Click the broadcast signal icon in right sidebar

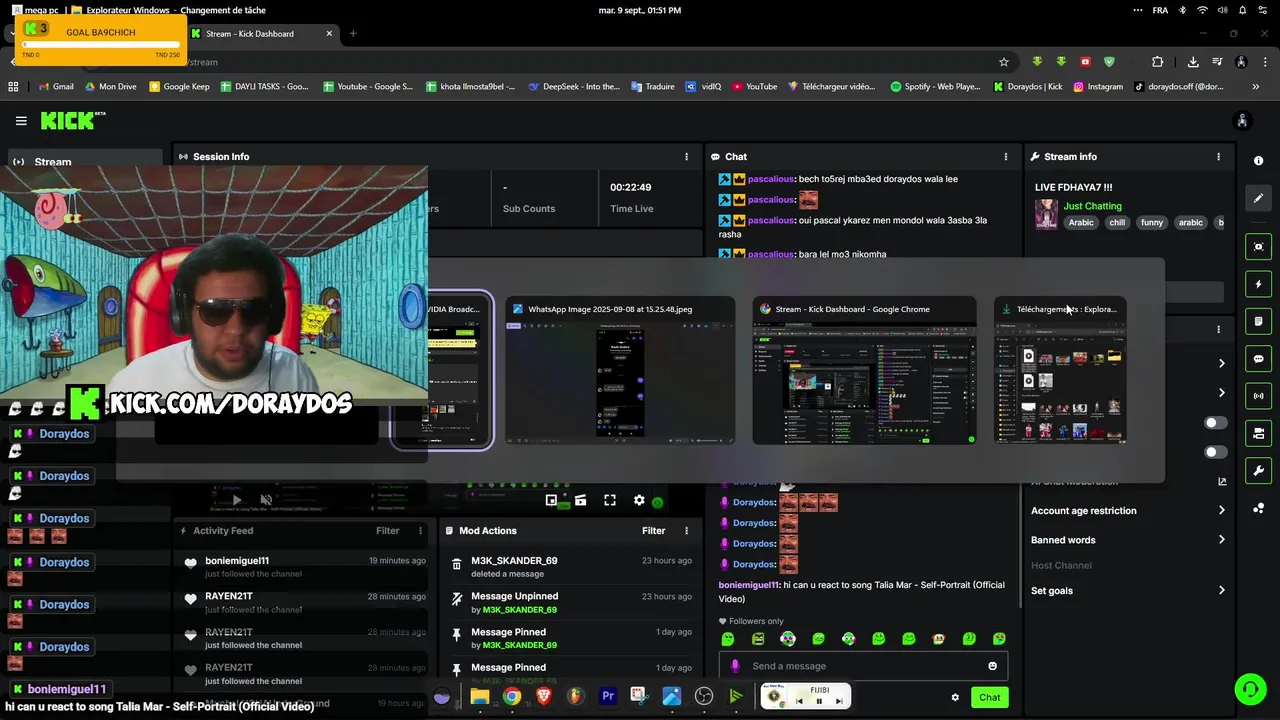pos(1258,396)
